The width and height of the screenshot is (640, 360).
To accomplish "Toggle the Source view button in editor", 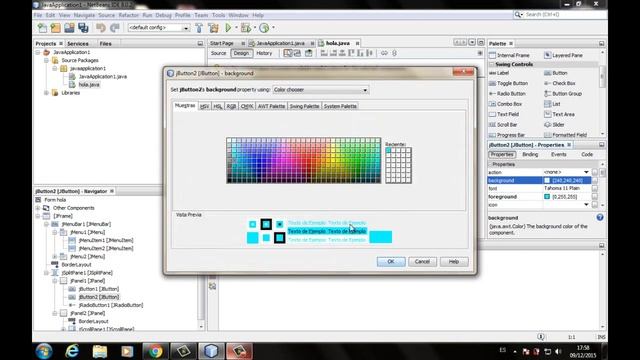I will click(x=218, y=53).
